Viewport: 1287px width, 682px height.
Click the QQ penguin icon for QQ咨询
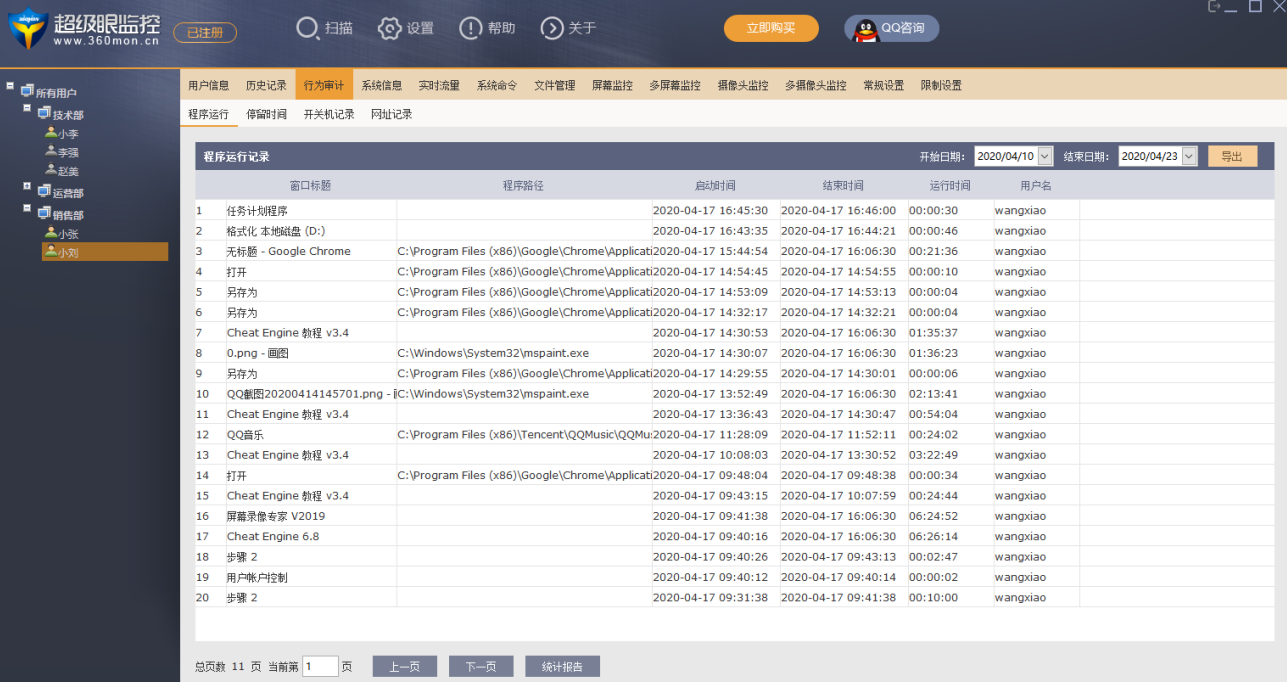[865, 29]
